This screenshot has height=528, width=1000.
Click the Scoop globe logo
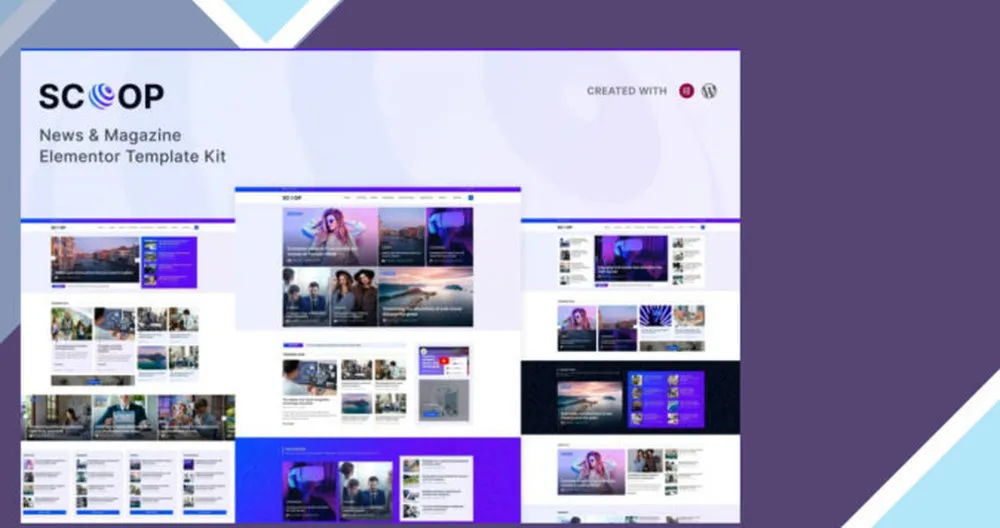(102, 96)
